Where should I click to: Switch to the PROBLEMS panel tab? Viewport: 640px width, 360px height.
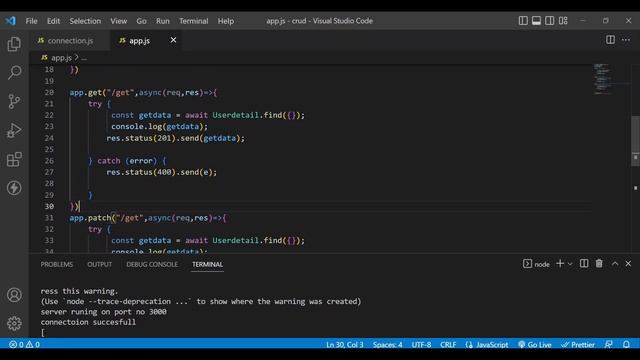click(57, 264)
